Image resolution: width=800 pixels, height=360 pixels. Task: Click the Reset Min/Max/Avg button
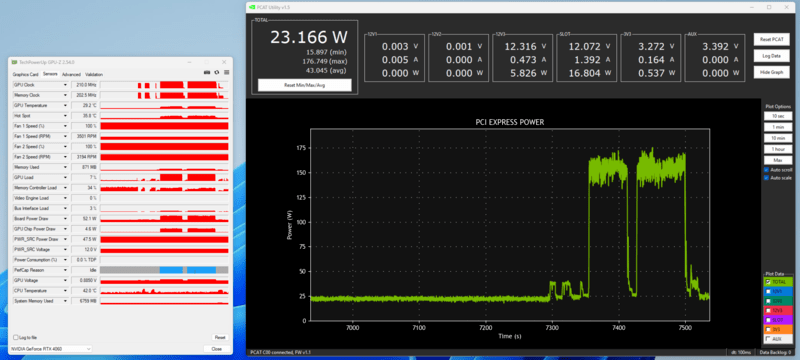pos(305,85)
